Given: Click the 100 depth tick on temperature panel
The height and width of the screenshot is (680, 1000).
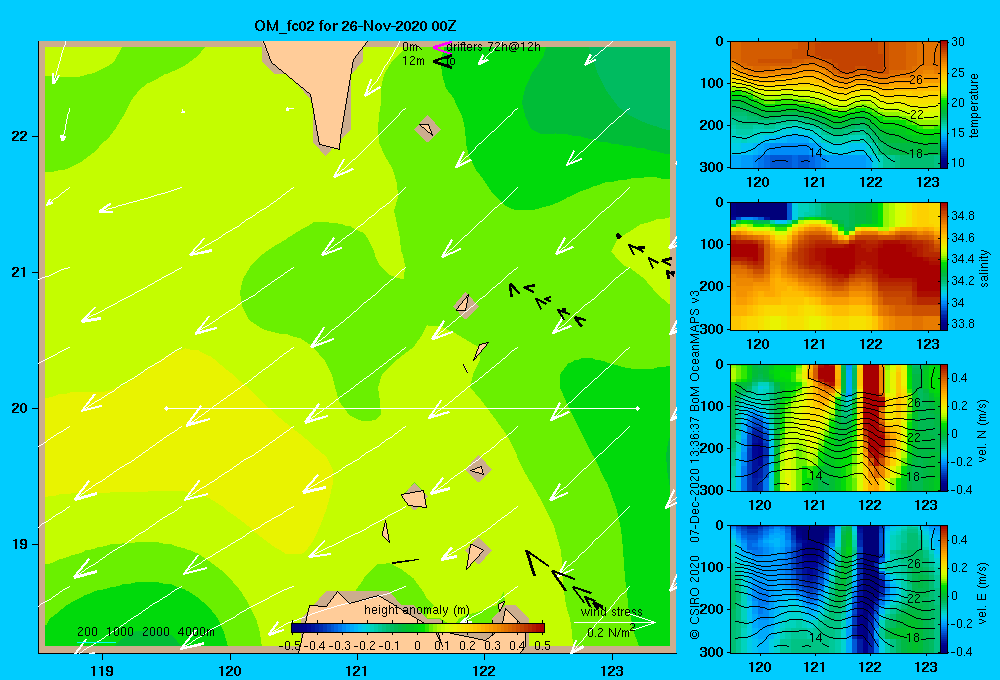Looking at the screenshot, I should coord(710,83).
